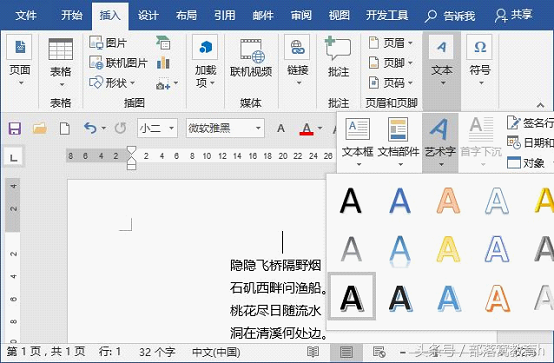554x363 pixels.
Task: Collapse the ribbon with the chevron
Action: click(x=540, y=105)
